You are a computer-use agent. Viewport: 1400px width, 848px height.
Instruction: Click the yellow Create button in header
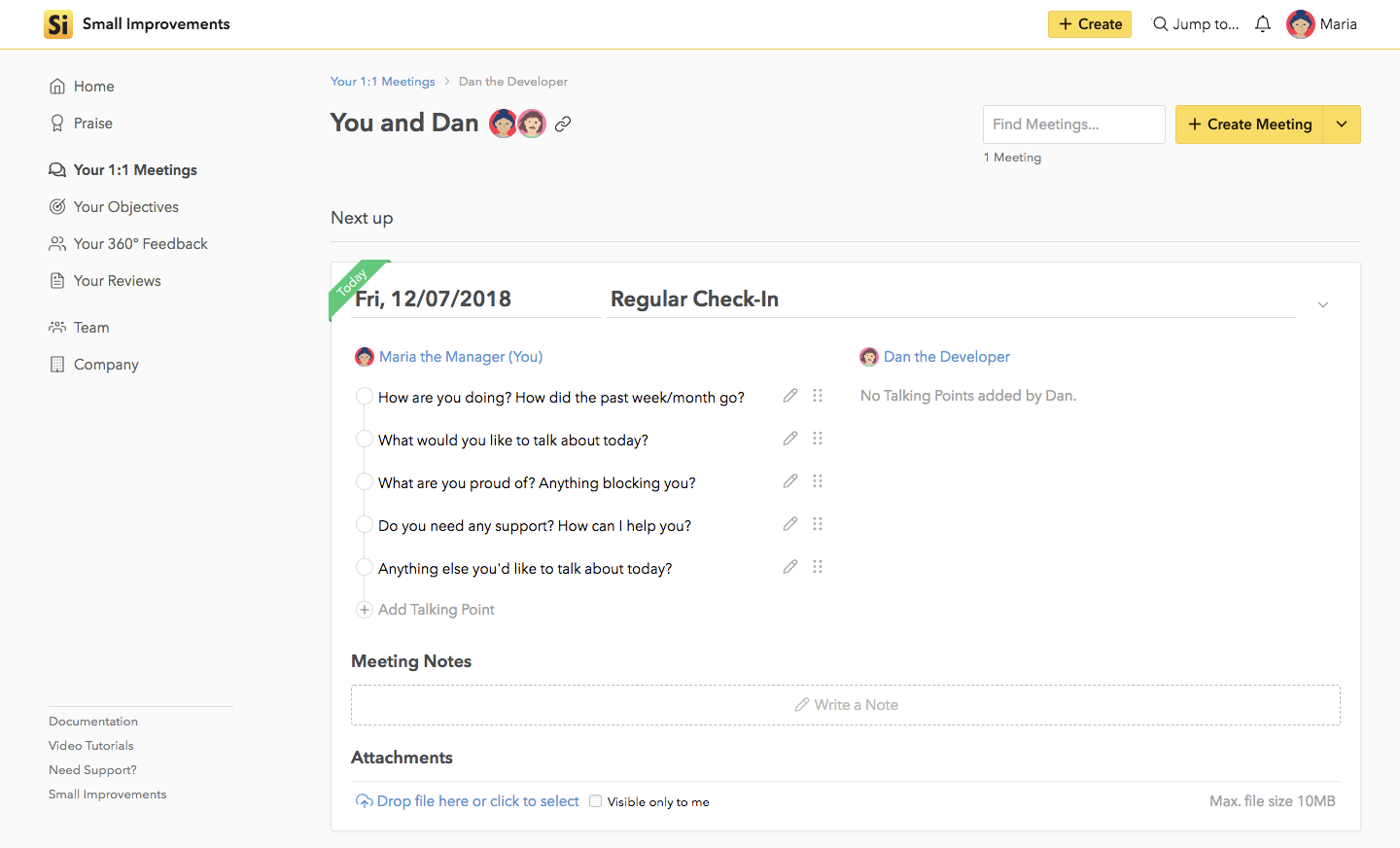[1090, 24]
